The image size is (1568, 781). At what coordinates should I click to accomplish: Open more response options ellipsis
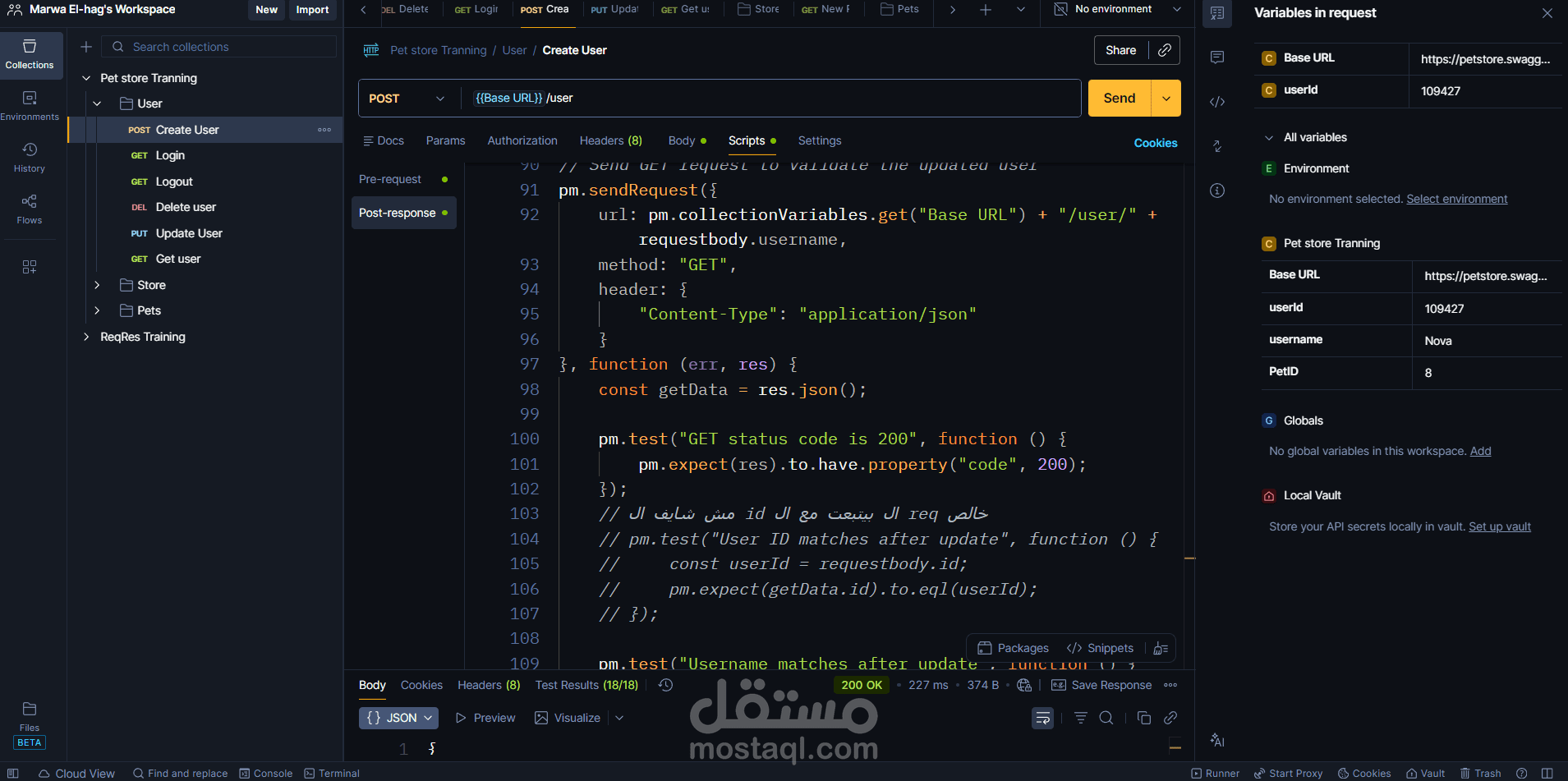[x=1170, y=685]
